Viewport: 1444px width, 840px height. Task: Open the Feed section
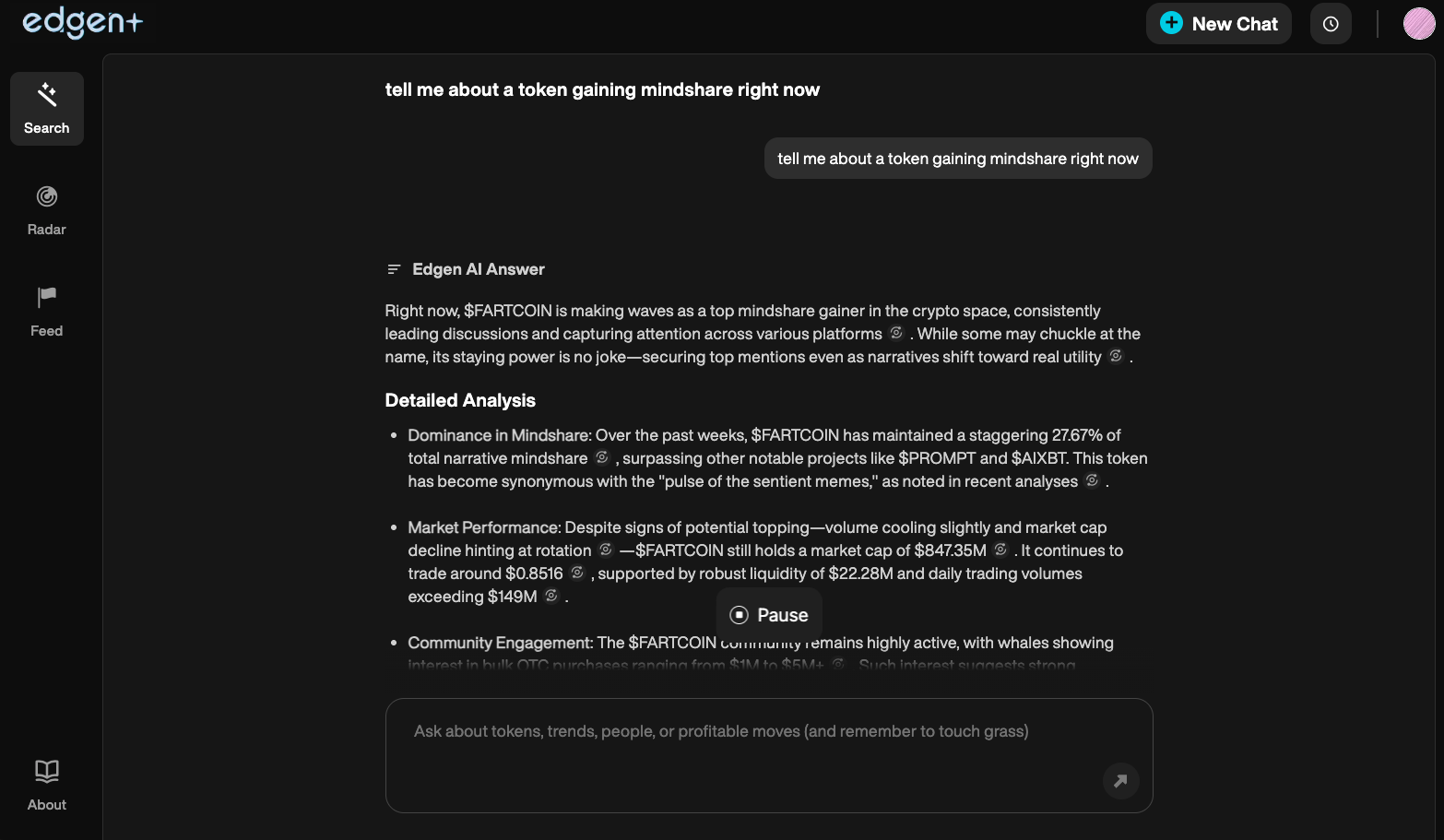46,311
